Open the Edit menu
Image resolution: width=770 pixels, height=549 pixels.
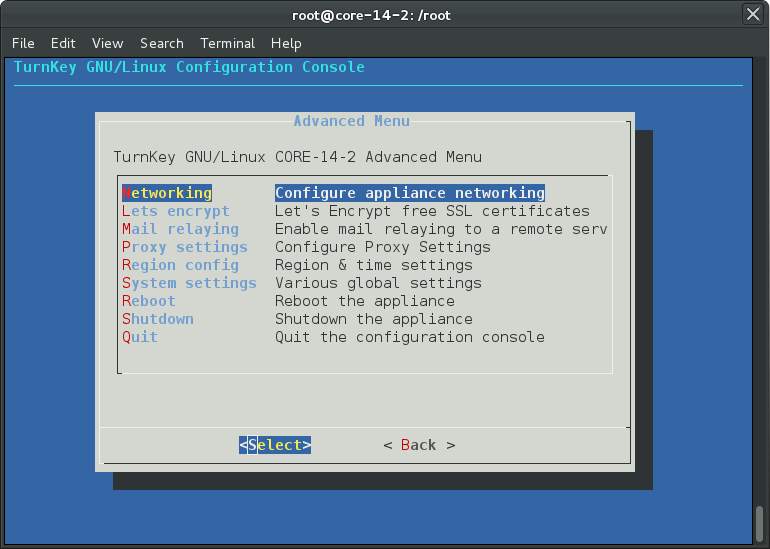[x=63, y=43]
